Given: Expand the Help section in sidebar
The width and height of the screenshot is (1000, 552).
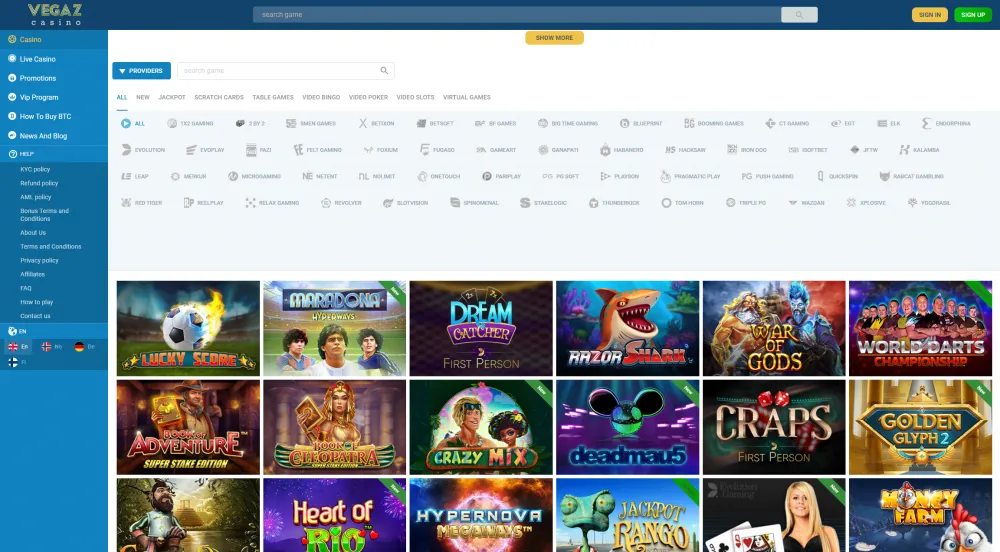Looking at the screenshot, I should [x=54, y=154].
